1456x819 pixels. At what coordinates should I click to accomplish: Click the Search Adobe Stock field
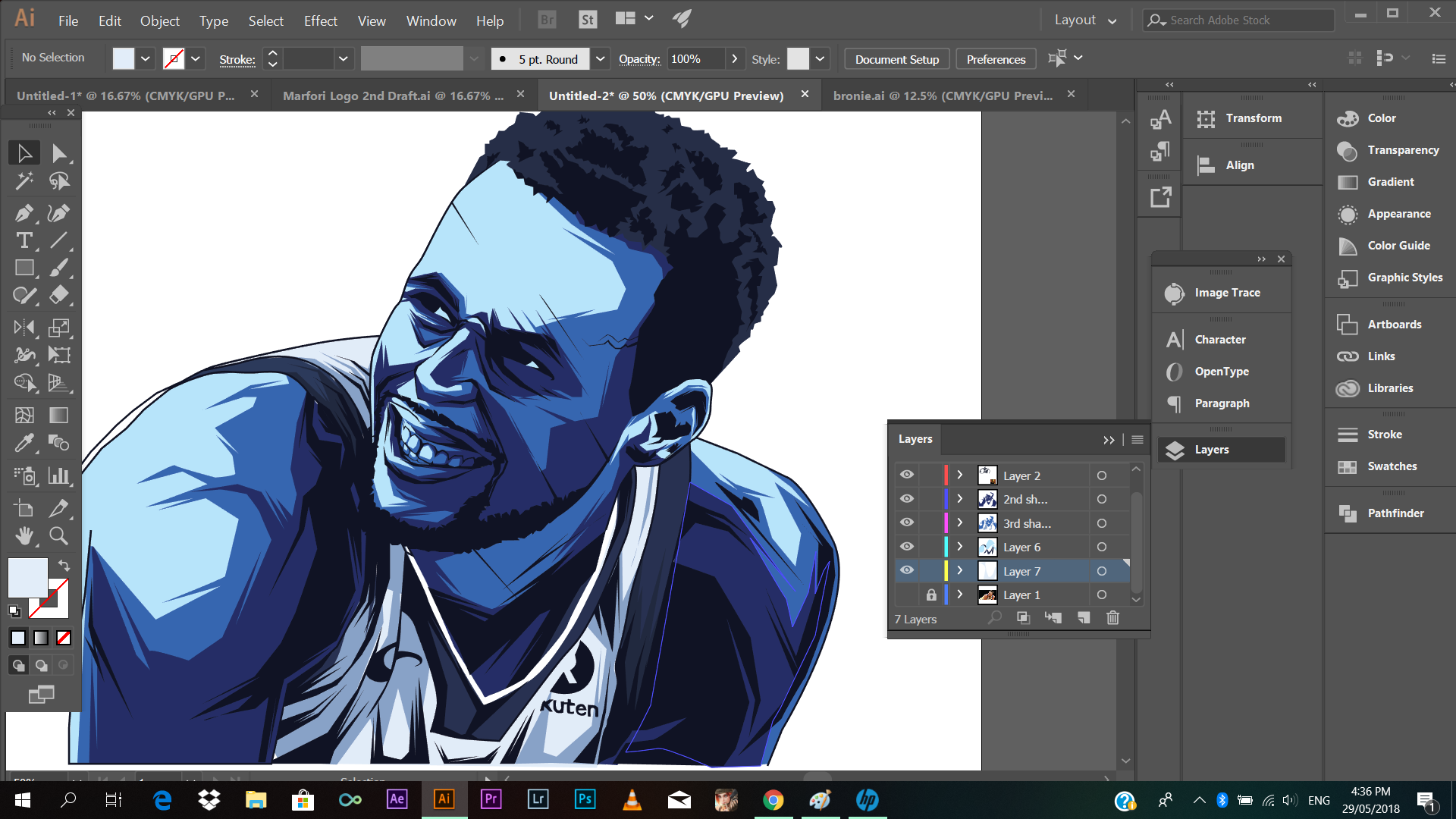point(1239,20)
